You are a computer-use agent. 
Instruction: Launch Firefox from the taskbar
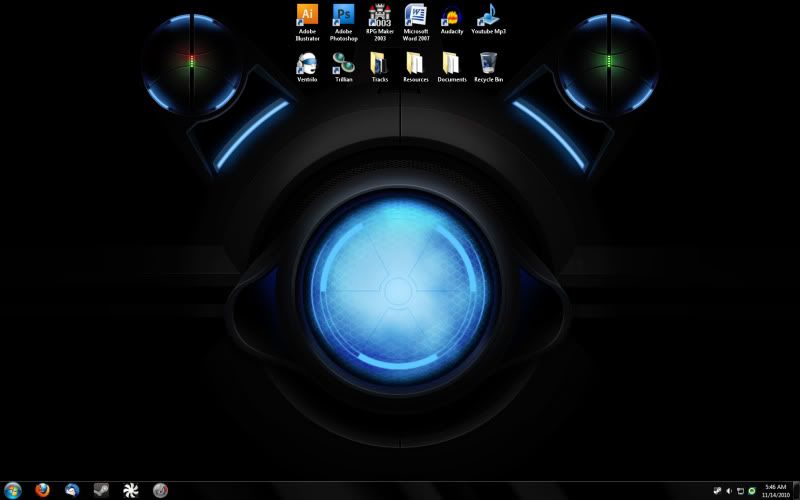[x=42, y=490]
